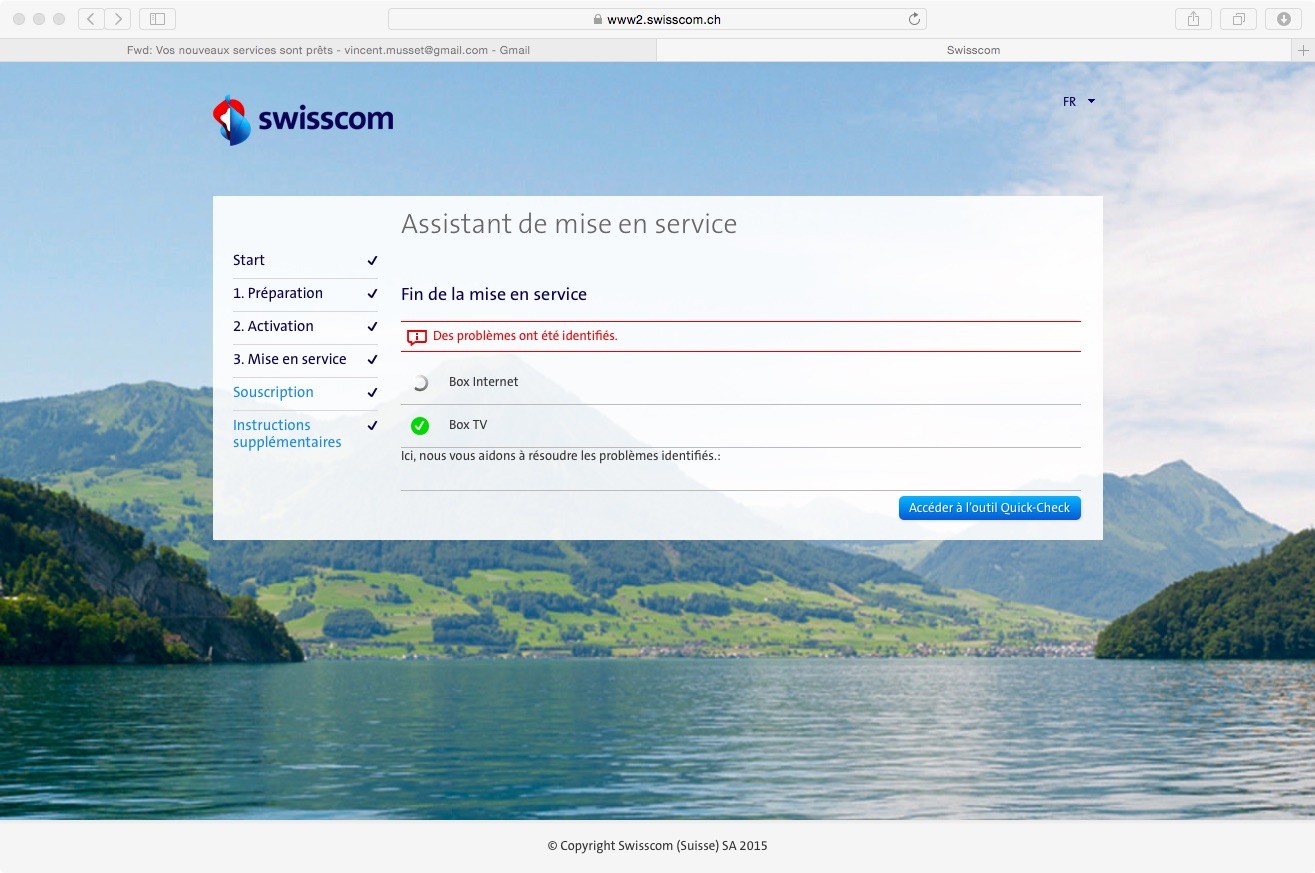Click the Safari forward arrow button

tap(118, 19)
